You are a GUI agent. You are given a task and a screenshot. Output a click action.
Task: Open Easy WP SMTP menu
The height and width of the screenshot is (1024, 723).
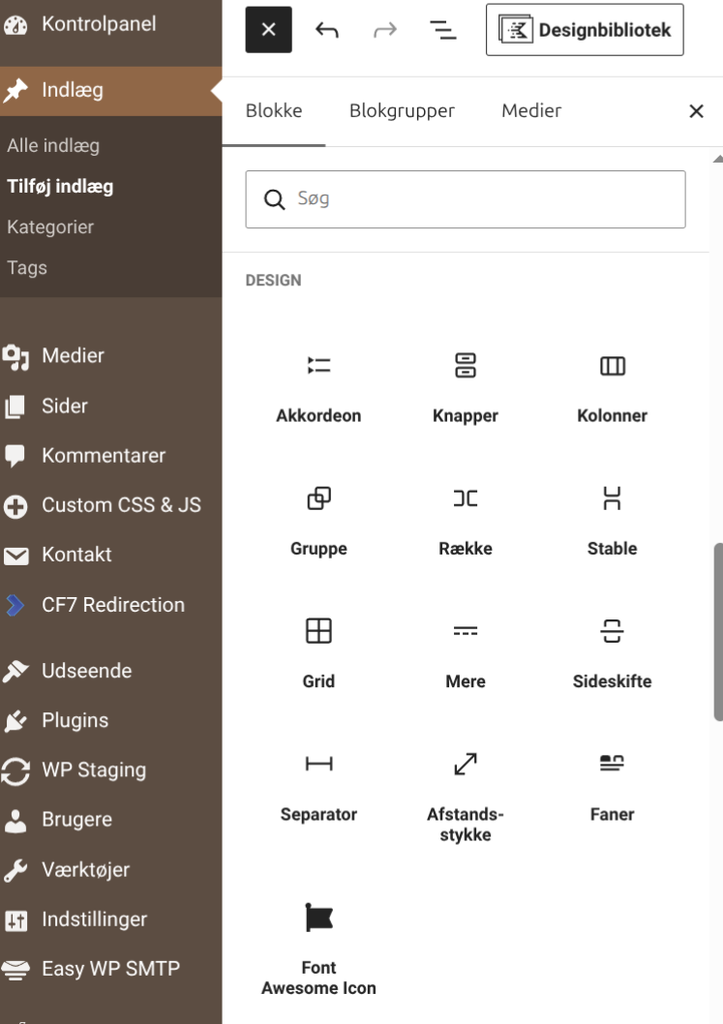111,968
